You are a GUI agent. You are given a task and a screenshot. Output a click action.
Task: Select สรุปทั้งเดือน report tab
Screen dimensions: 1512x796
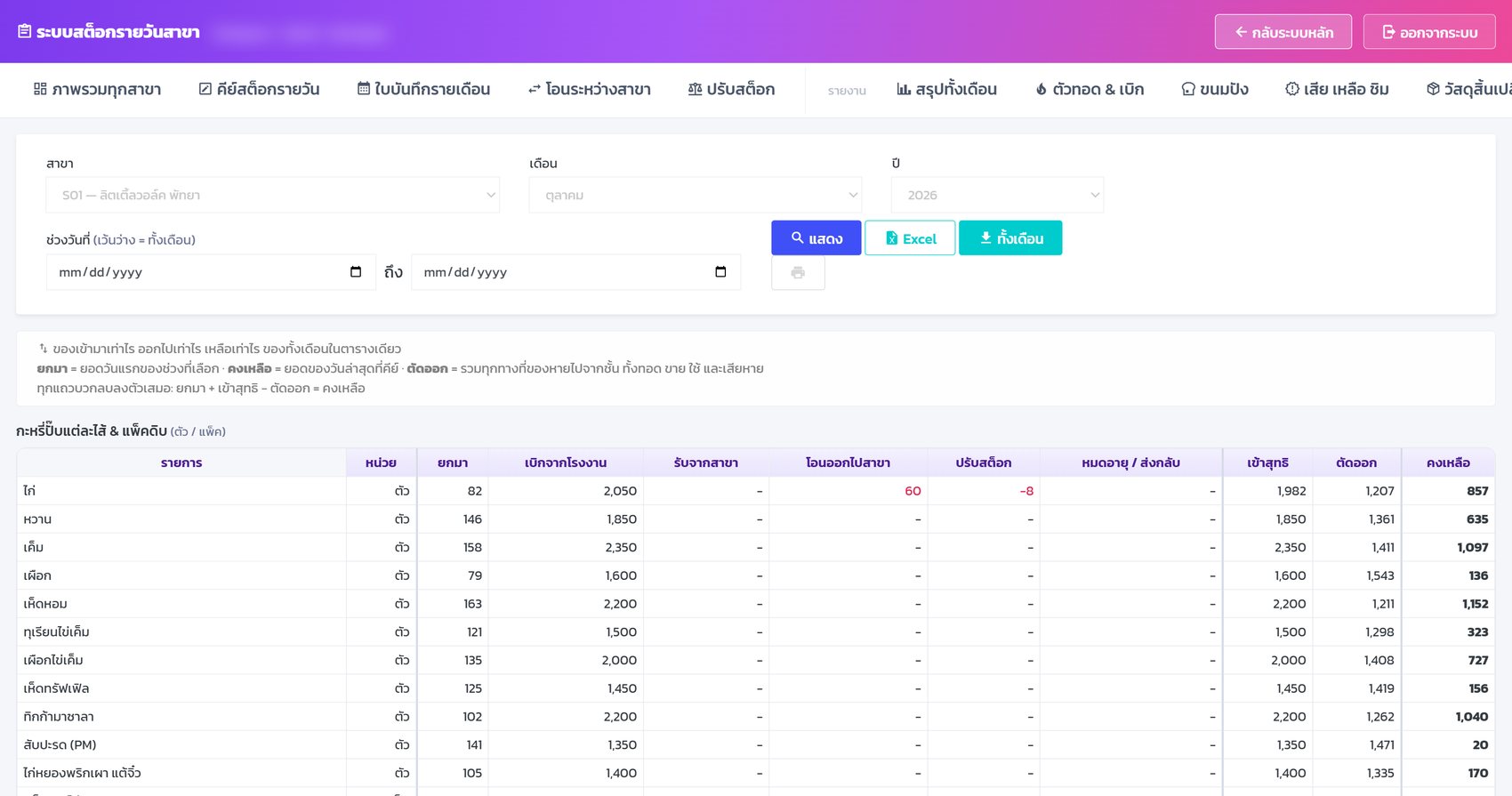point(946,90)
